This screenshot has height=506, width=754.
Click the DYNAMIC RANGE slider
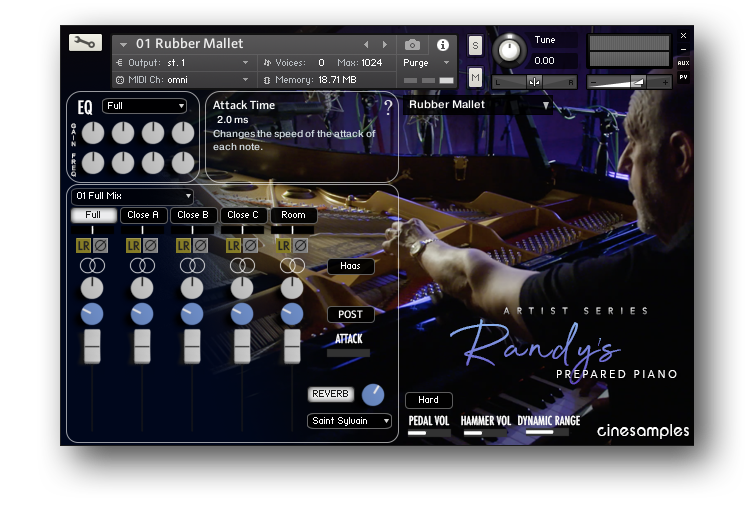[547, 432]
